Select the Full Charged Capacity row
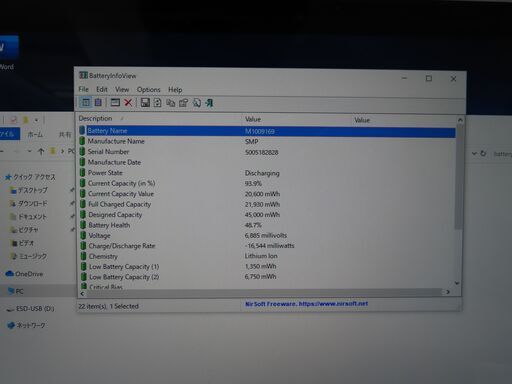This screenshot has width=512, height=384. point(267,204)
